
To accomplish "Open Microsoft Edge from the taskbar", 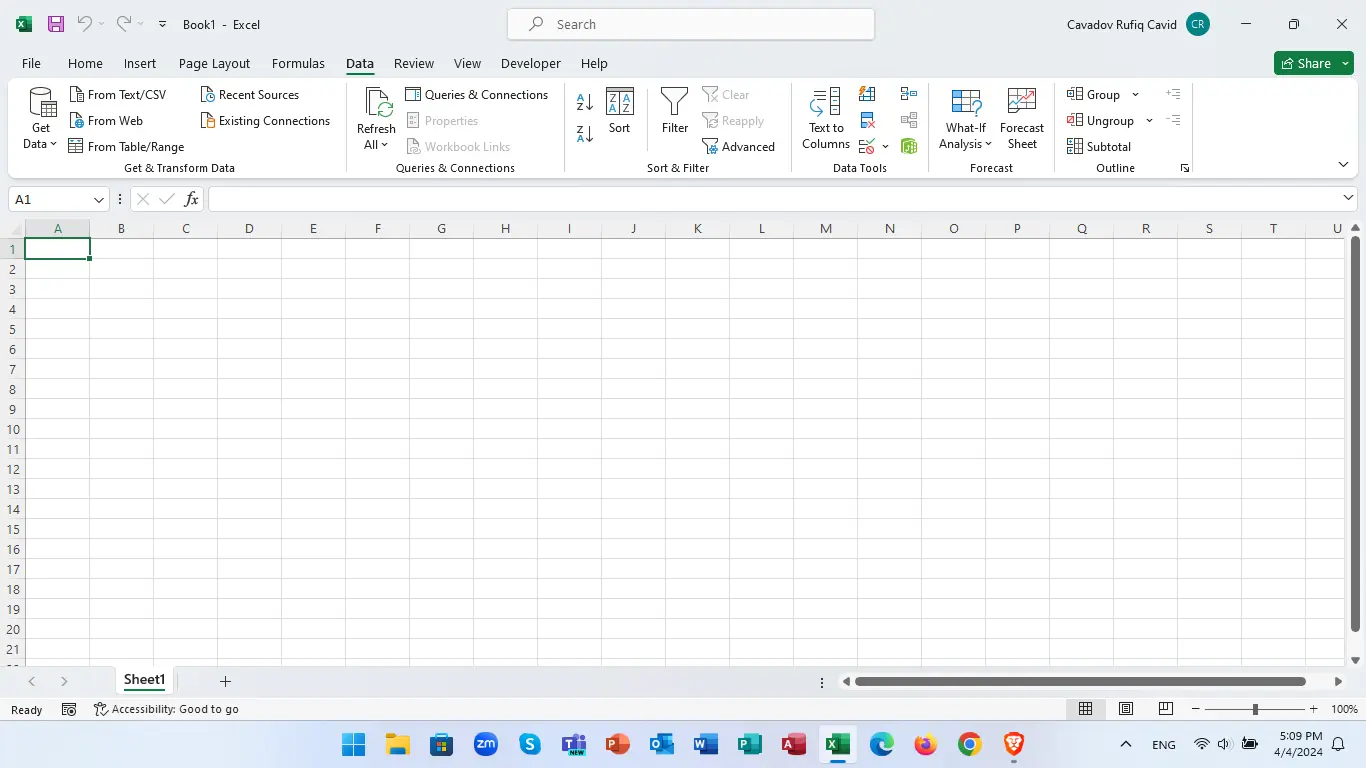I will pos(881,744).
